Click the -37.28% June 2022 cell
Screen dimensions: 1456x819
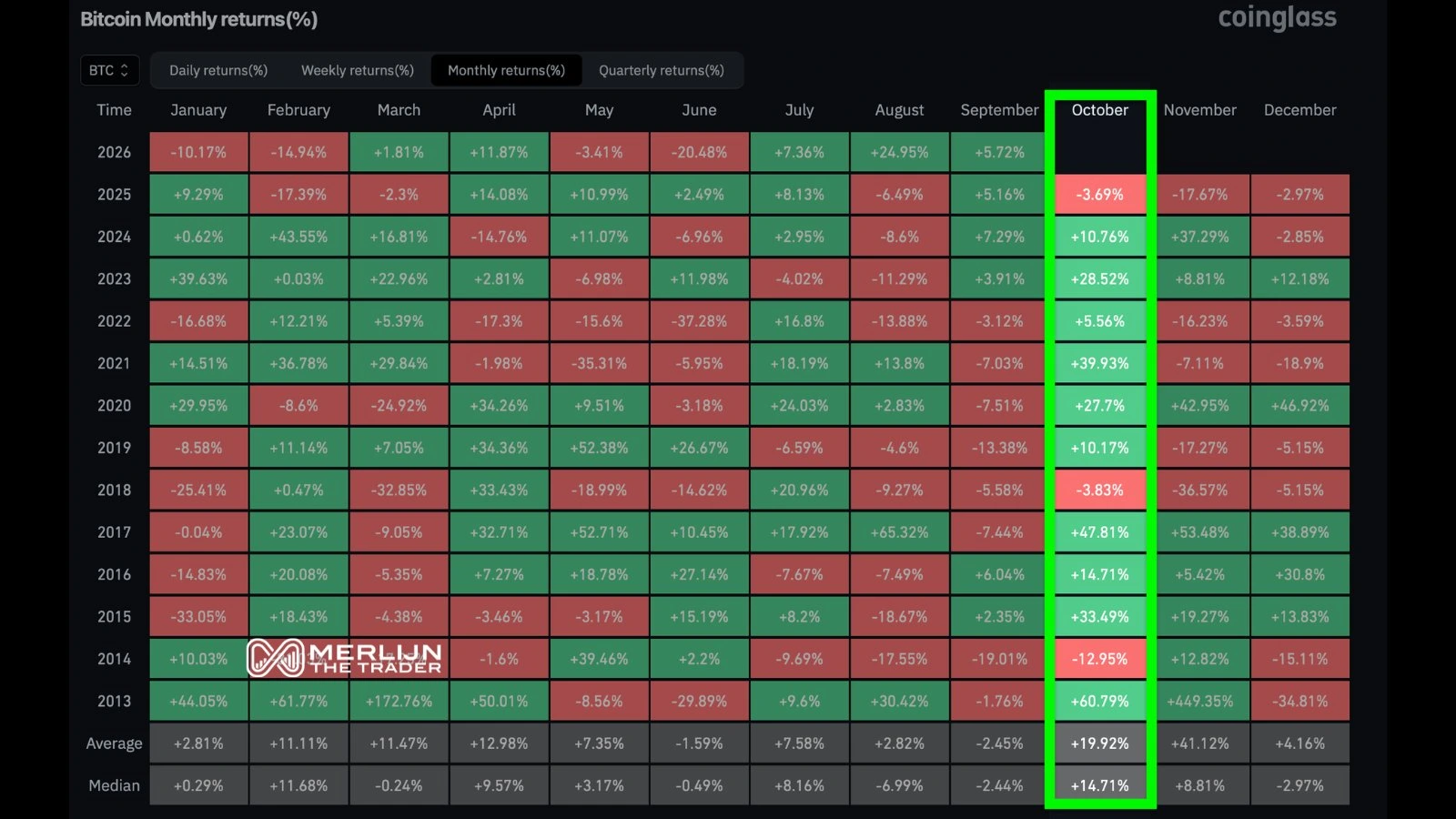[699, 321]
